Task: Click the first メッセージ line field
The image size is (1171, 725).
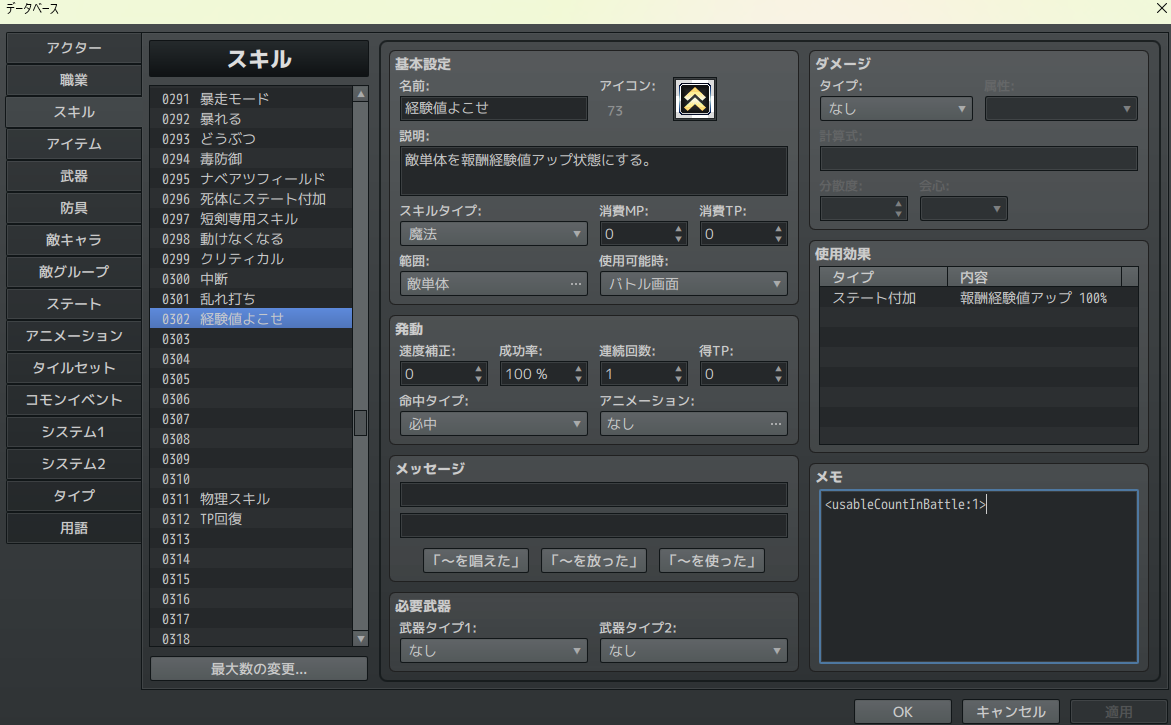Action: coord(594,494)
